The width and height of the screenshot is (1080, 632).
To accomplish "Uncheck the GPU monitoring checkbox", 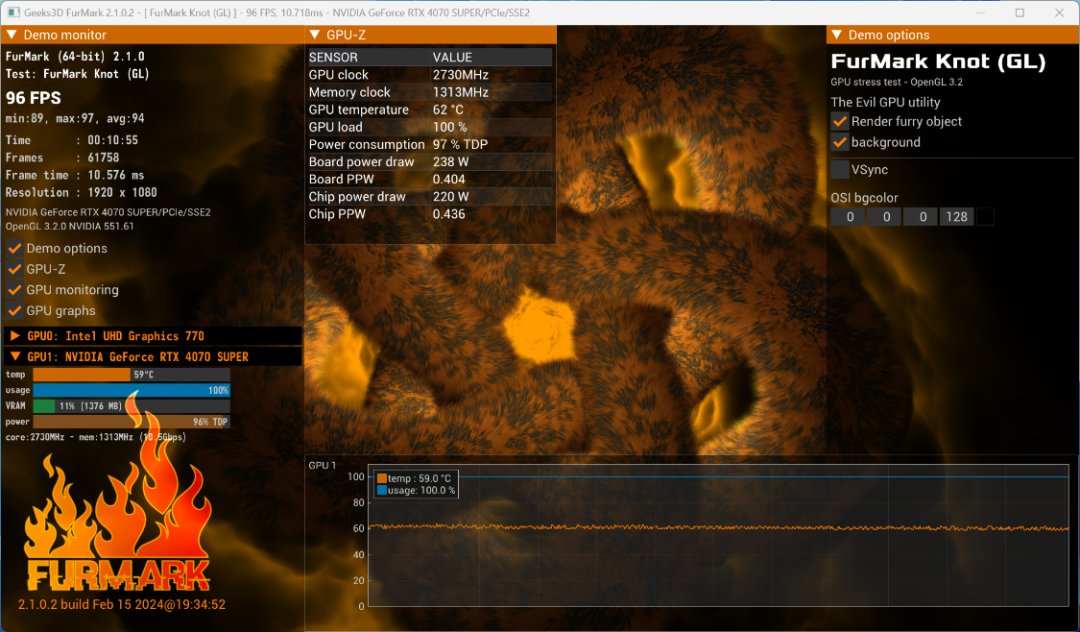I will point(14,290).
